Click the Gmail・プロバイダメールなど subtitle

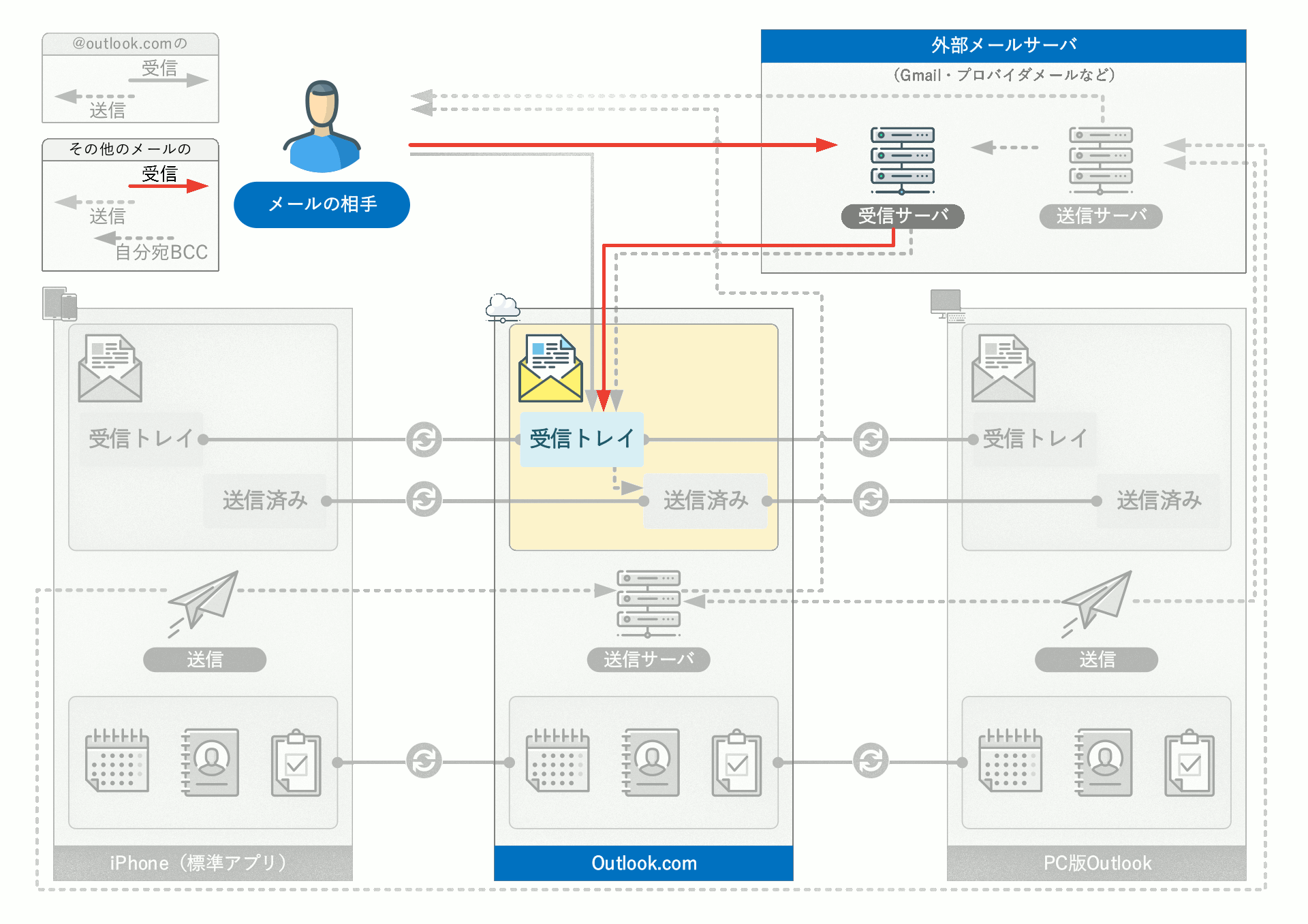click(1003, 75)
